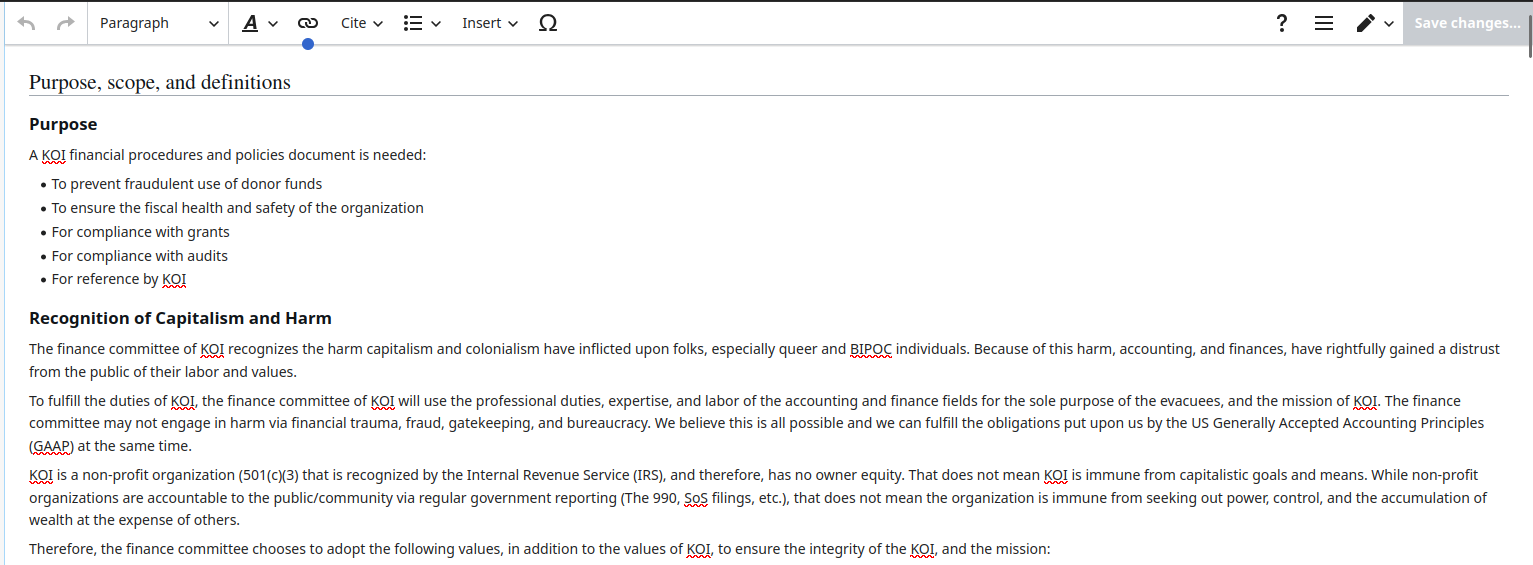Expand the list structure dropdown
This screenshot has height=565, width=1533.
422,23
